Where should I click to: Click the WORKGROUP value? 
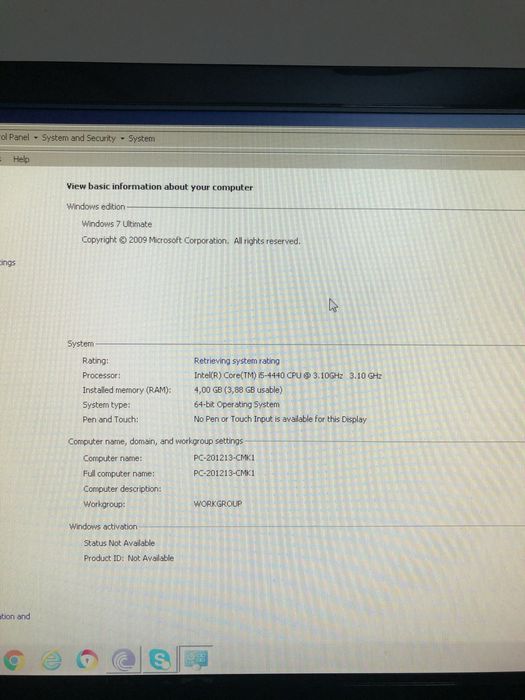[x=217, y=504]
